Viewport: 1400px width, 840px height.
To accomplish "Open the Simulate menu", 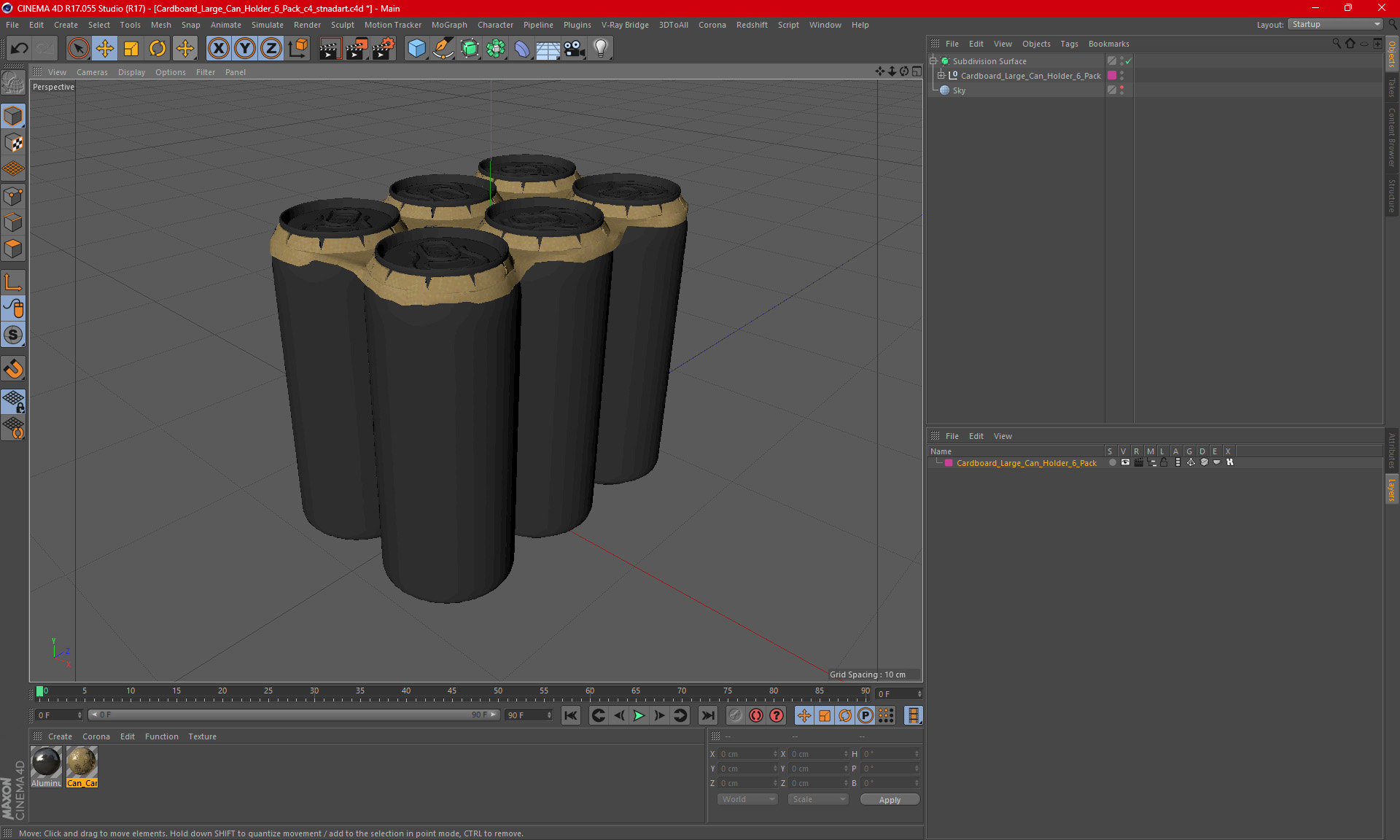I will point(268,25).
